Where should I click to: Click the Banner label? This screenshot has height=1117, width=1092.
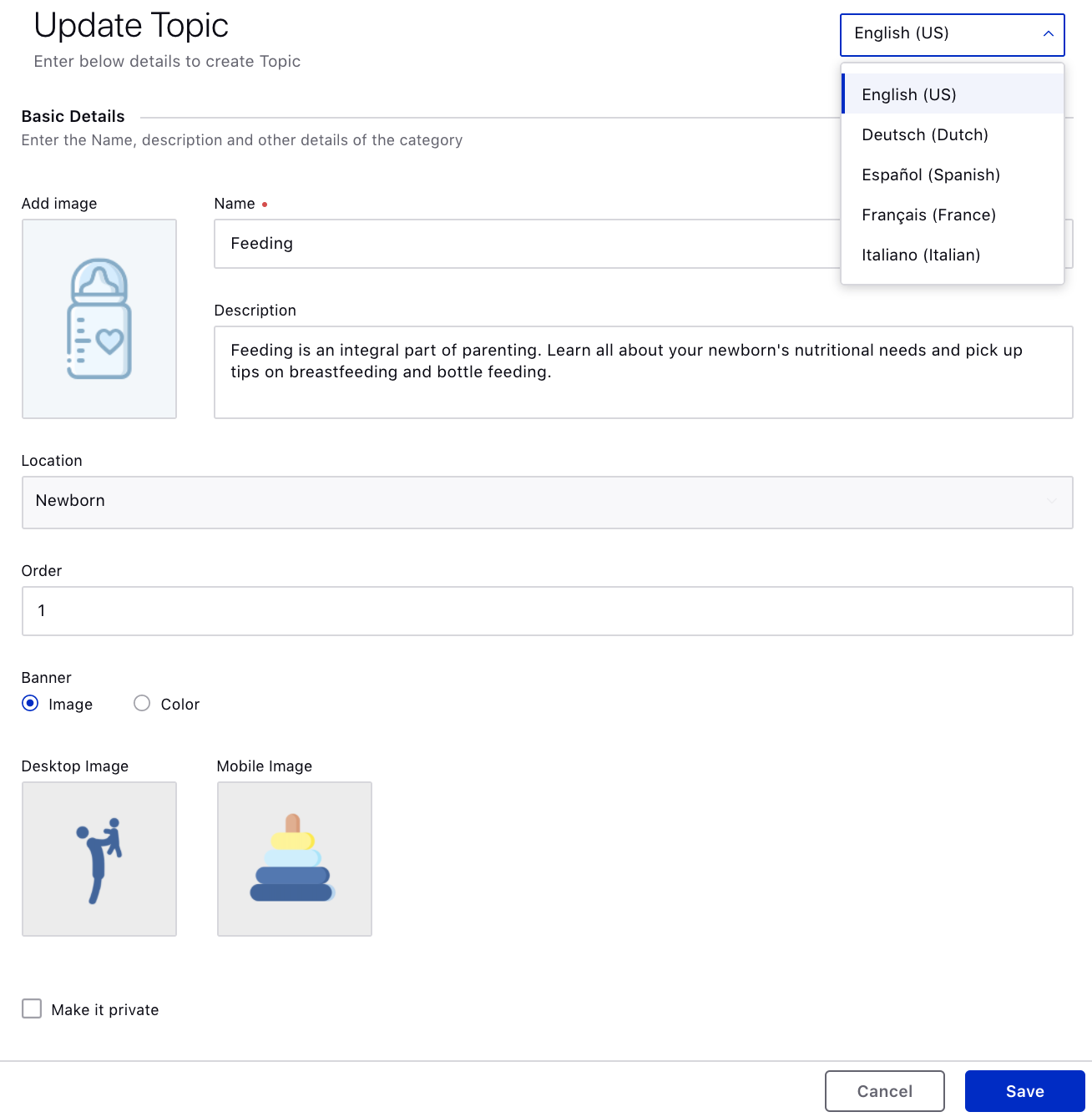47,678
